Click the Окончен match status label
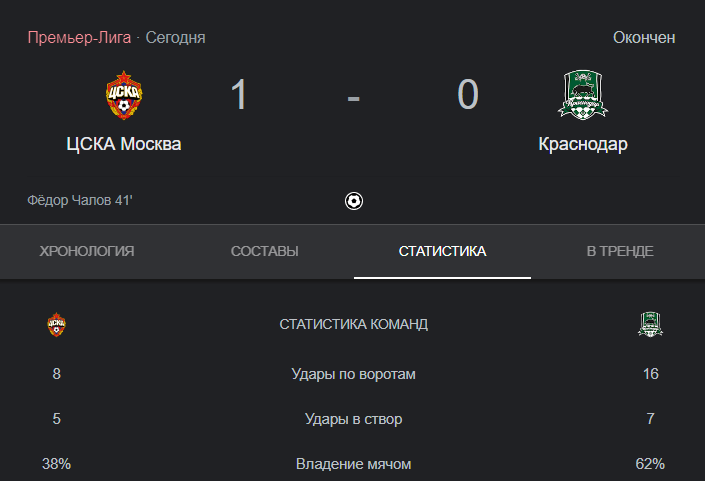Viewport: 705px width, 481px height. [644, 37]
